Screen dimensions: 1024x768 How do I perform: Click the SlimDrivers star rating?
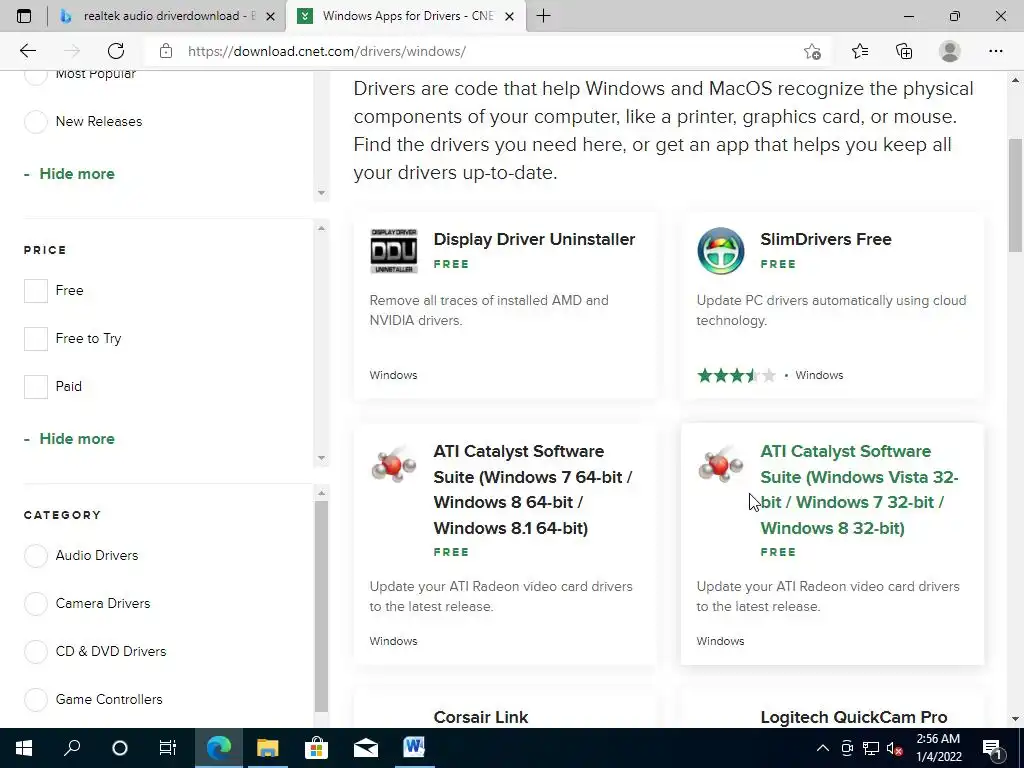coord(736,376)
